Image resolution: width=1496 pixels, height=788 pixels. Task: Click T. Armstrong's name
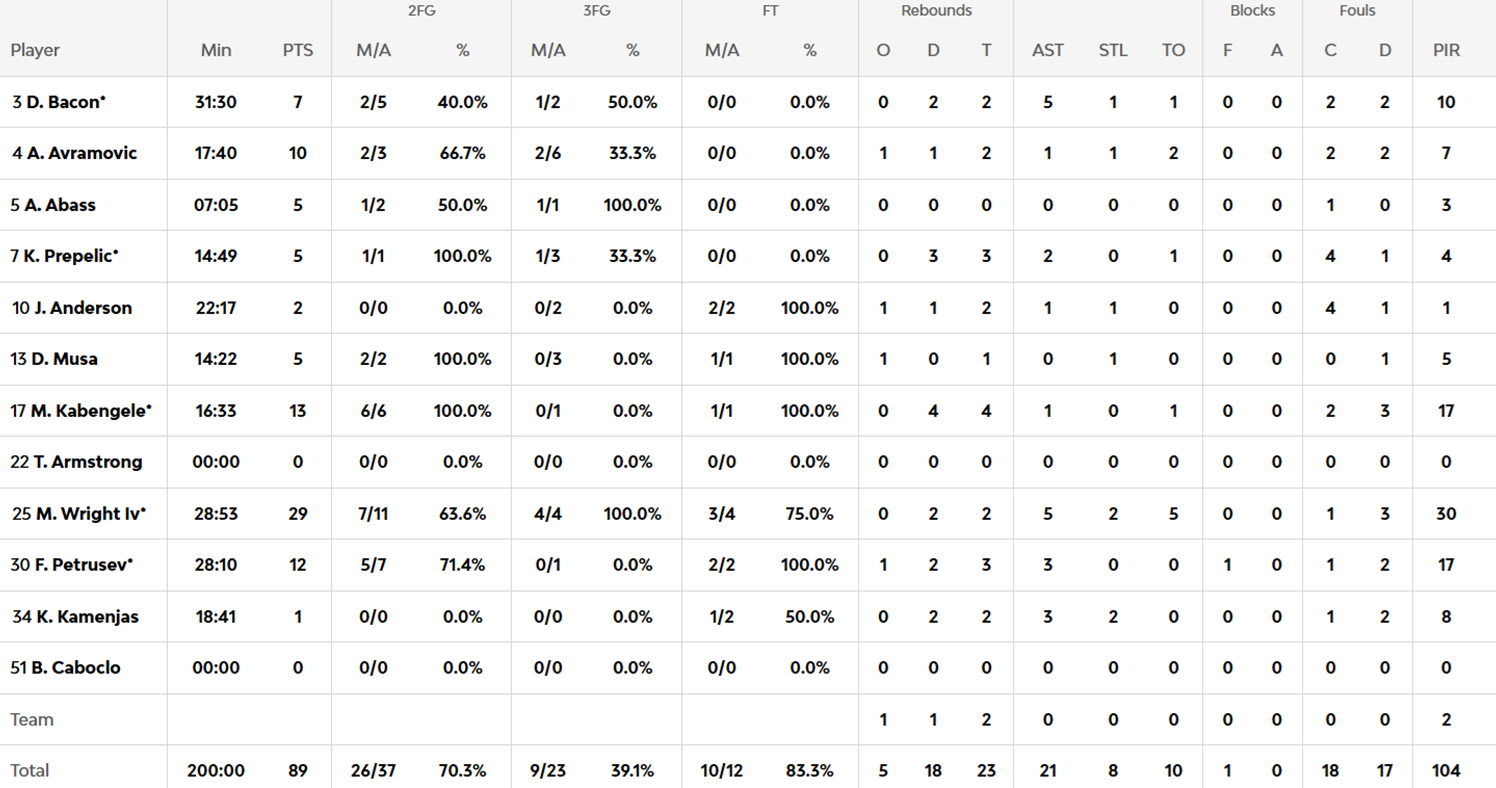[x=87, y=462]
